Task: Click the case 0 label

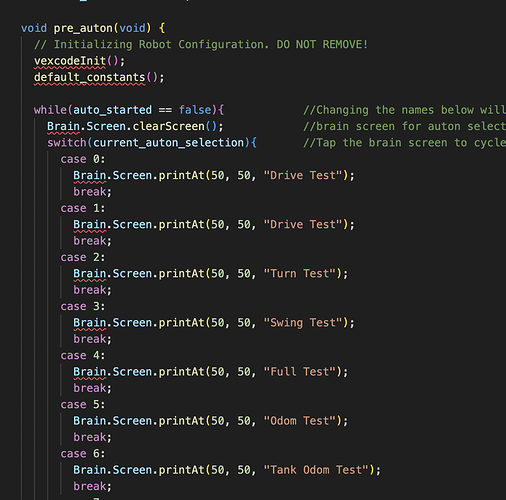Action: click(x=83, y=159)
